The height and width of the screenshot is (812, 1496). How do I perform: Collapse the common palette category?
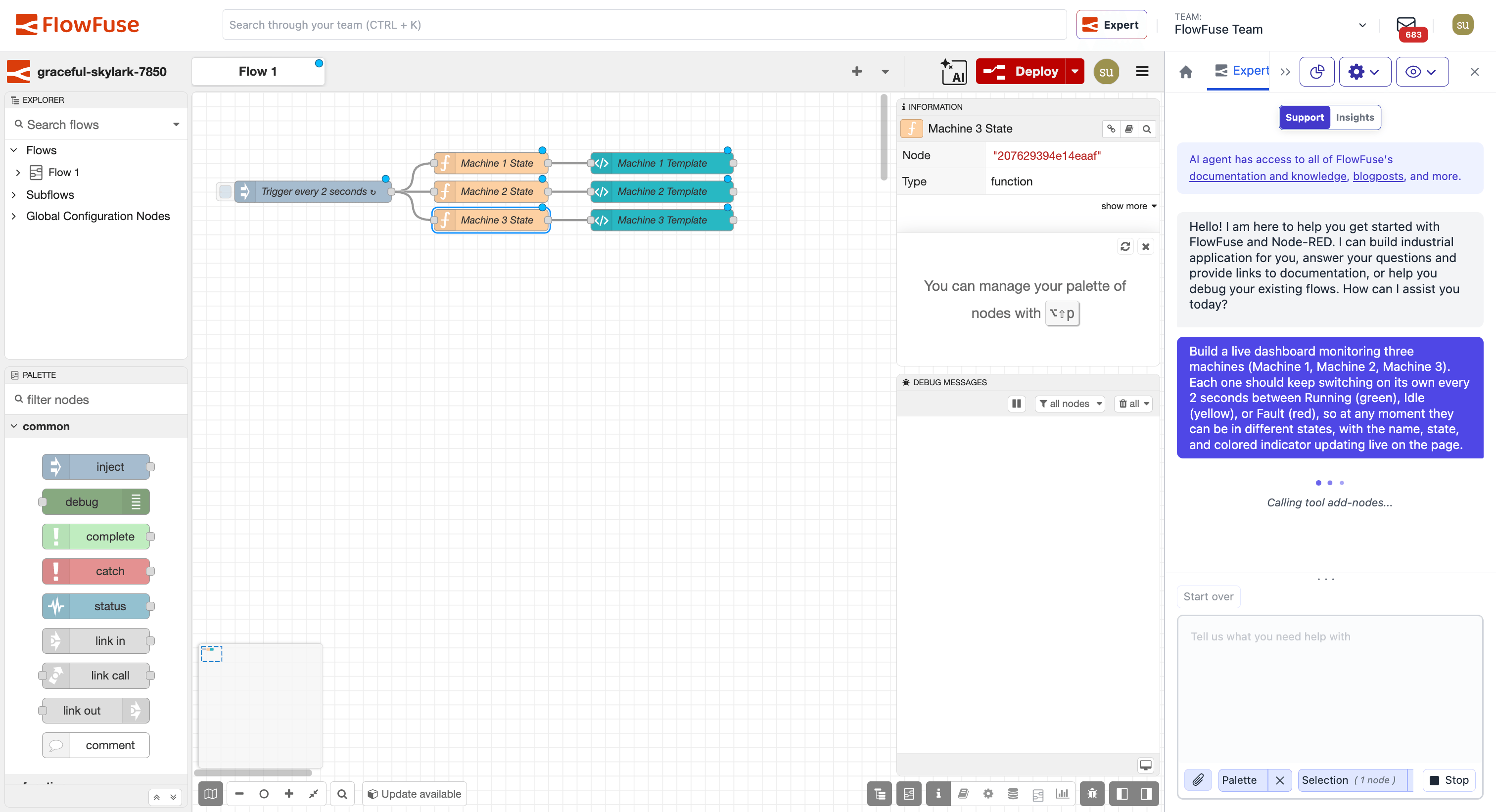96,427
